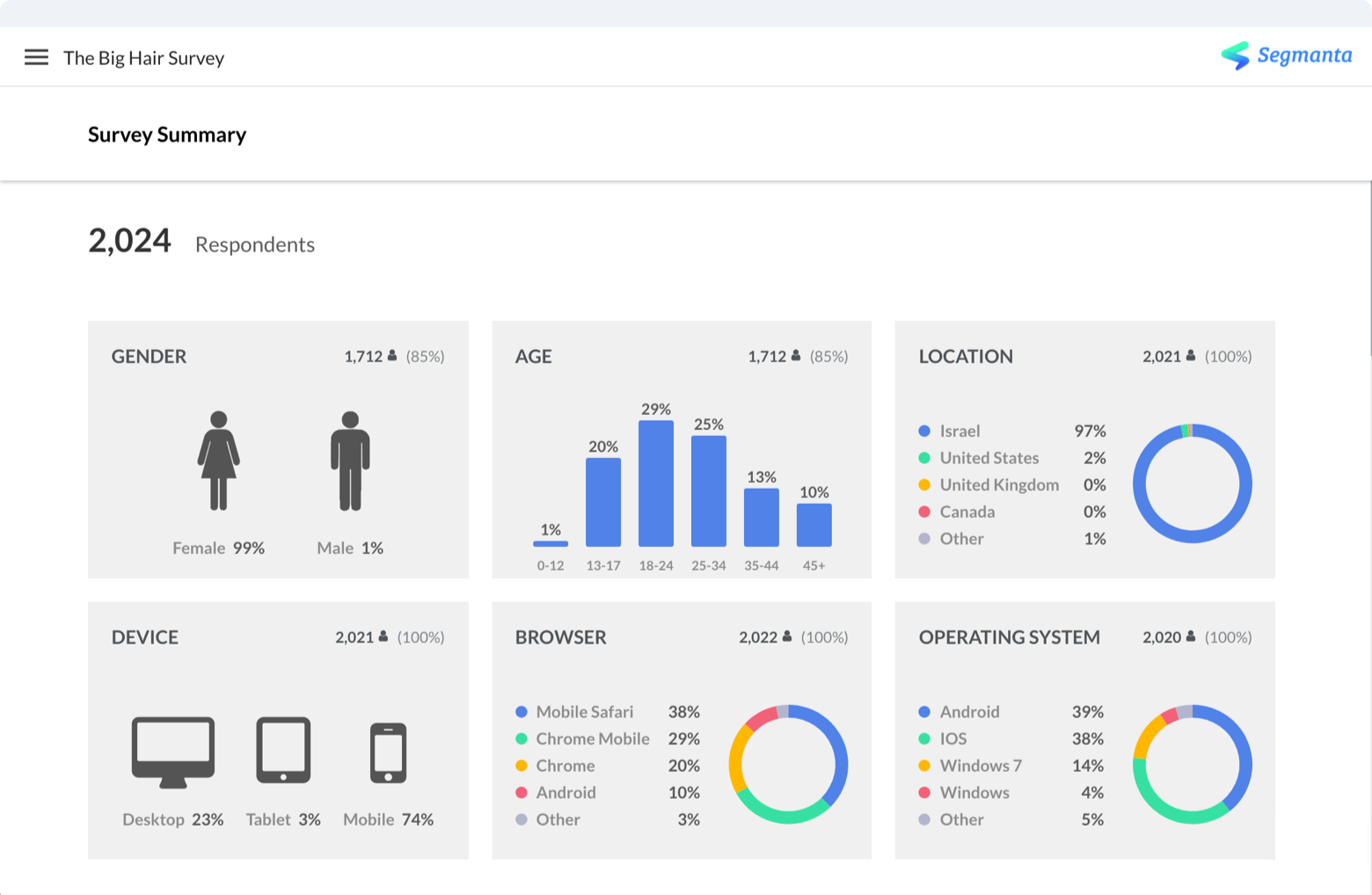Image resolution: width=1372 pixels, height=895 pixels.
Task: Select the 25-34 age bar
Action: coord(709,491)
